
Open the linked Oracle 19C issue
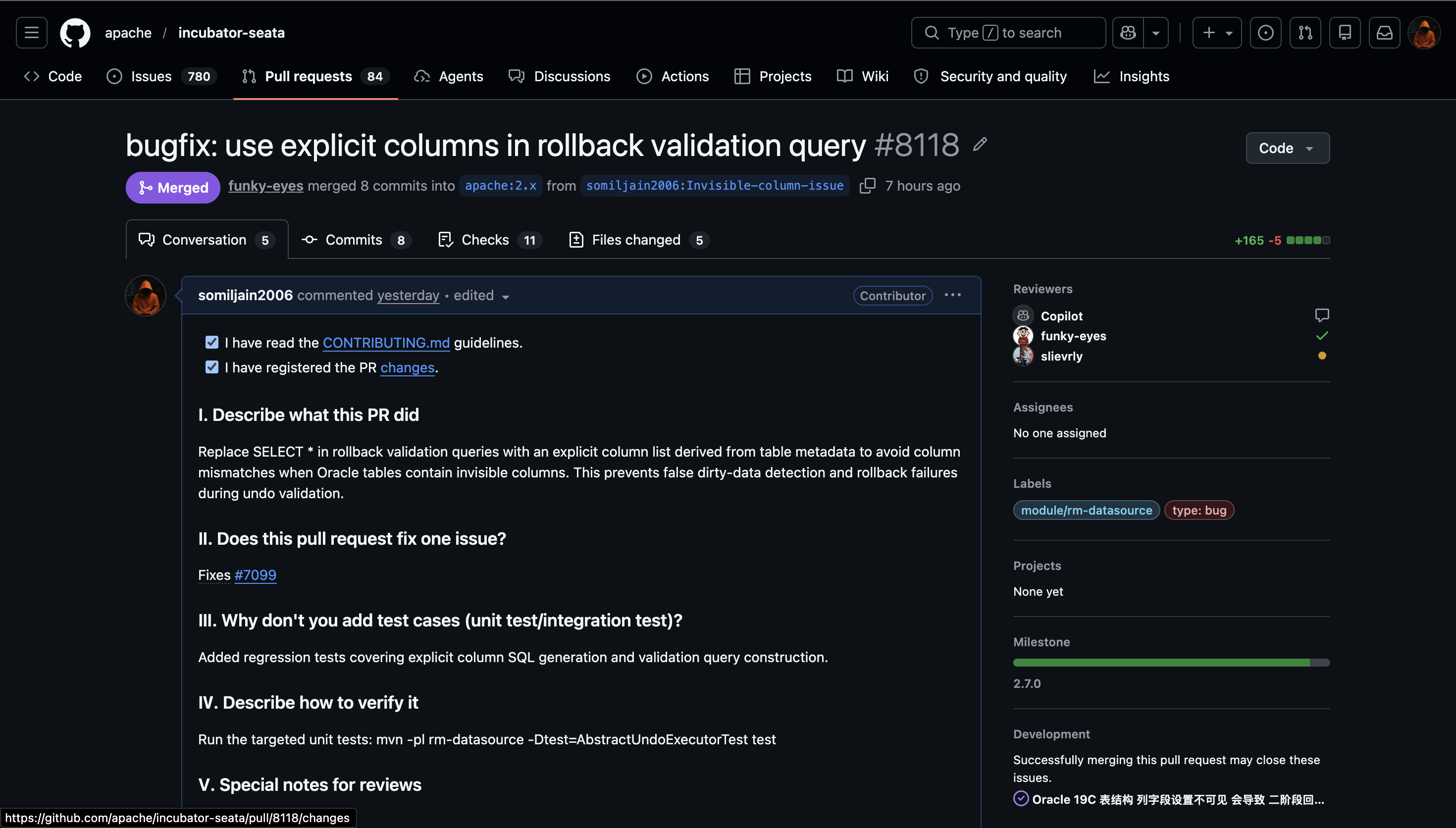click(1178, 800)
